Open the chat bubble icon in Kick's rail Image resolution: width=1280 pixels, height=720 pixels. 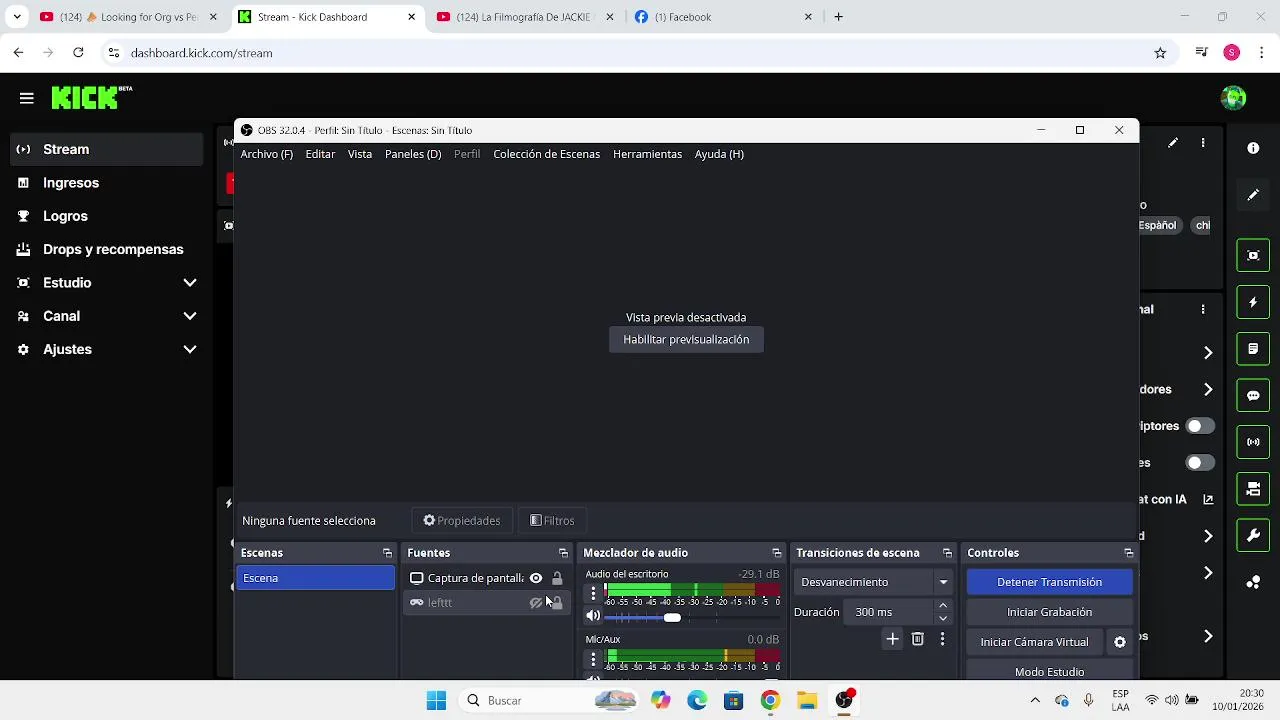tap(1253, 395)
